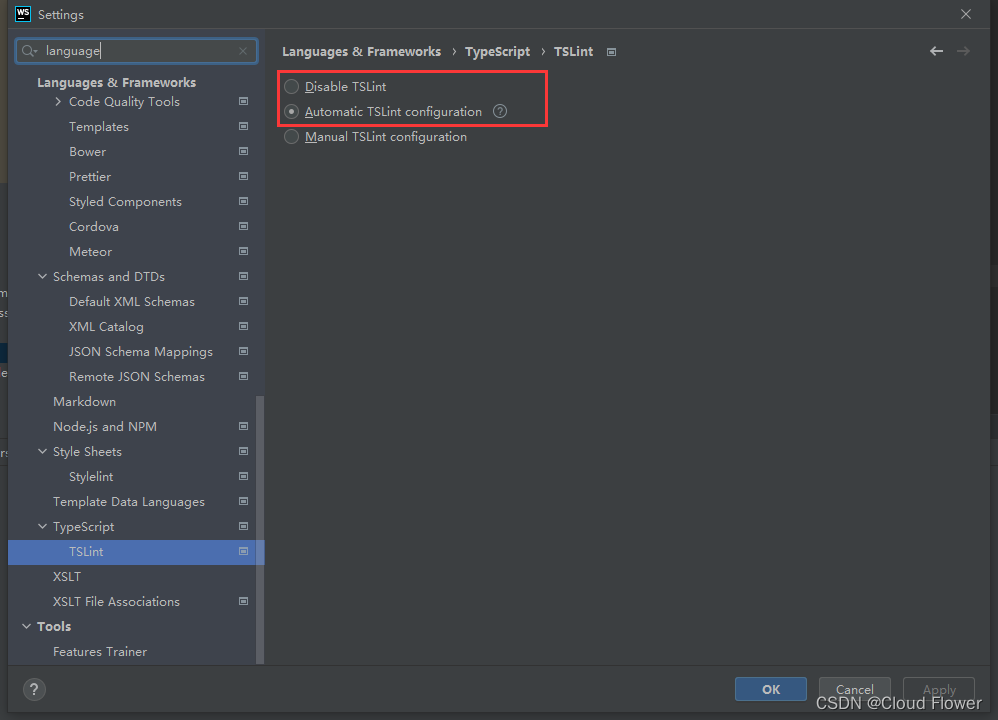The height and width of the screenshot is (720, 998).
Task: Click the icon beside the TSLint breadcrumb
Action: pyautogui.click(x=610, y=51)
